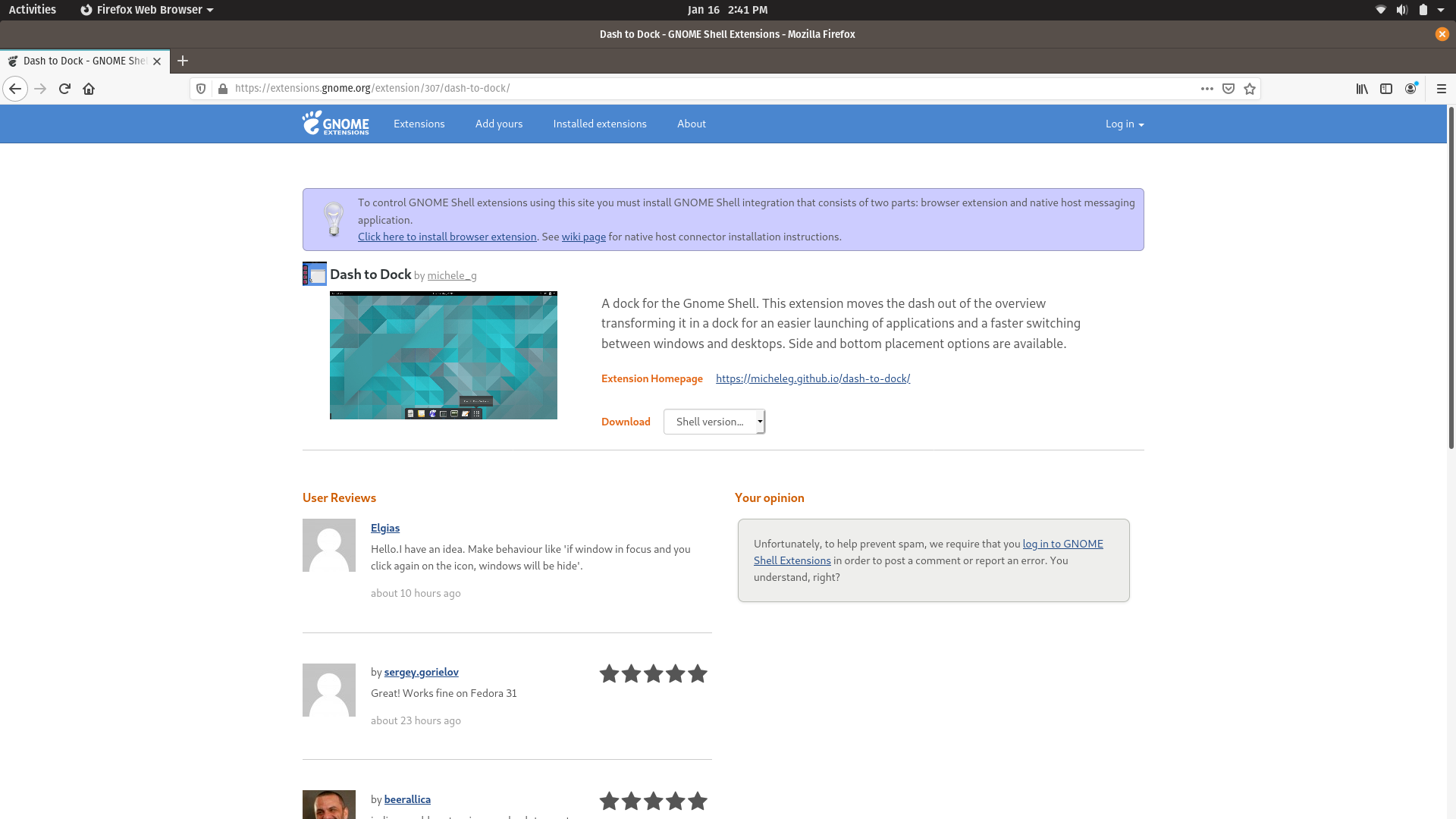Screen dimensions: 1456x819
Task: Click here to install browser extension link
Action: pos(447,237)
